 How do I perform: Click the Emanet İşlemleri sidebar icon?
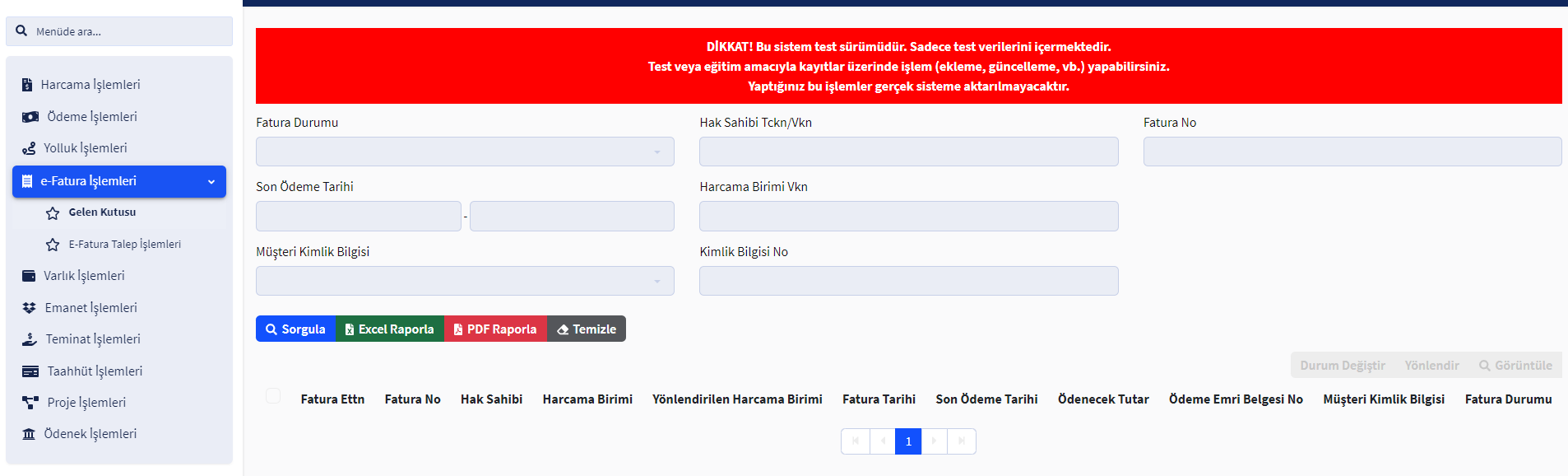[29, 308]
